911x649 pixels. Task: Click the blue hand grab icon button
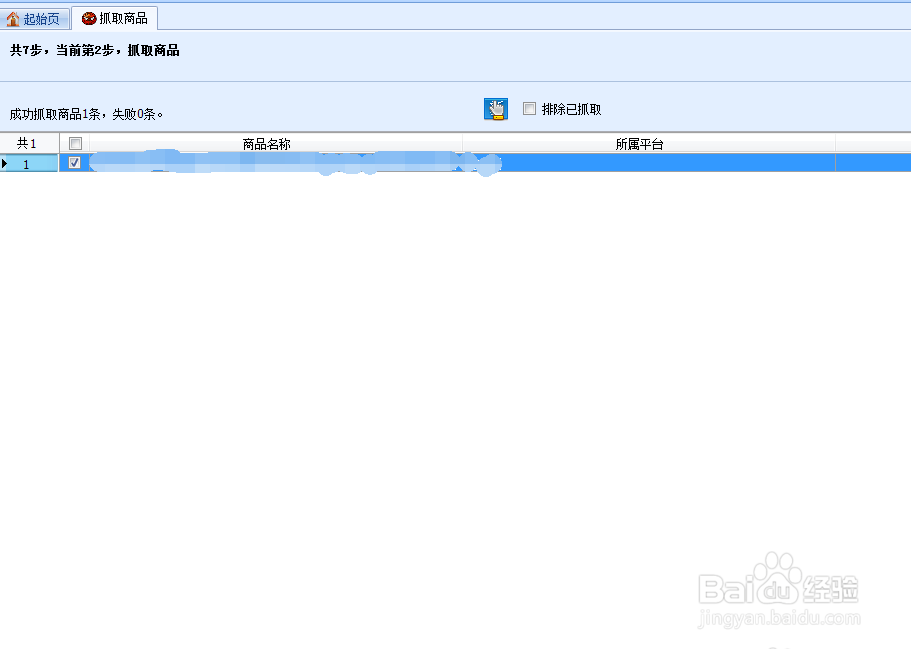pyautogui.click(x=496, y=109)
